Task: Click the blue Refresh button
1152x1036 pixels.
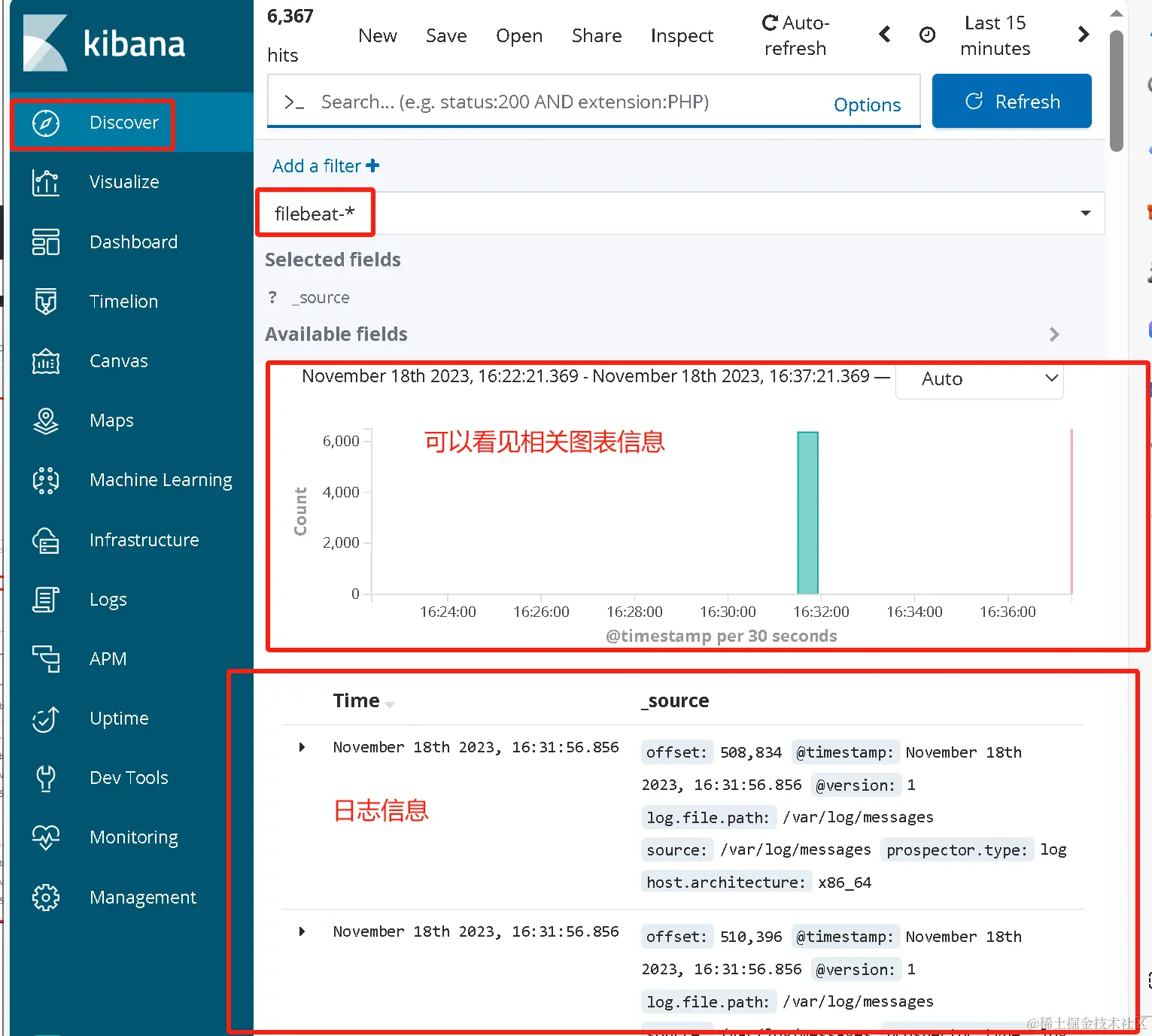Action: (1012, 101)
